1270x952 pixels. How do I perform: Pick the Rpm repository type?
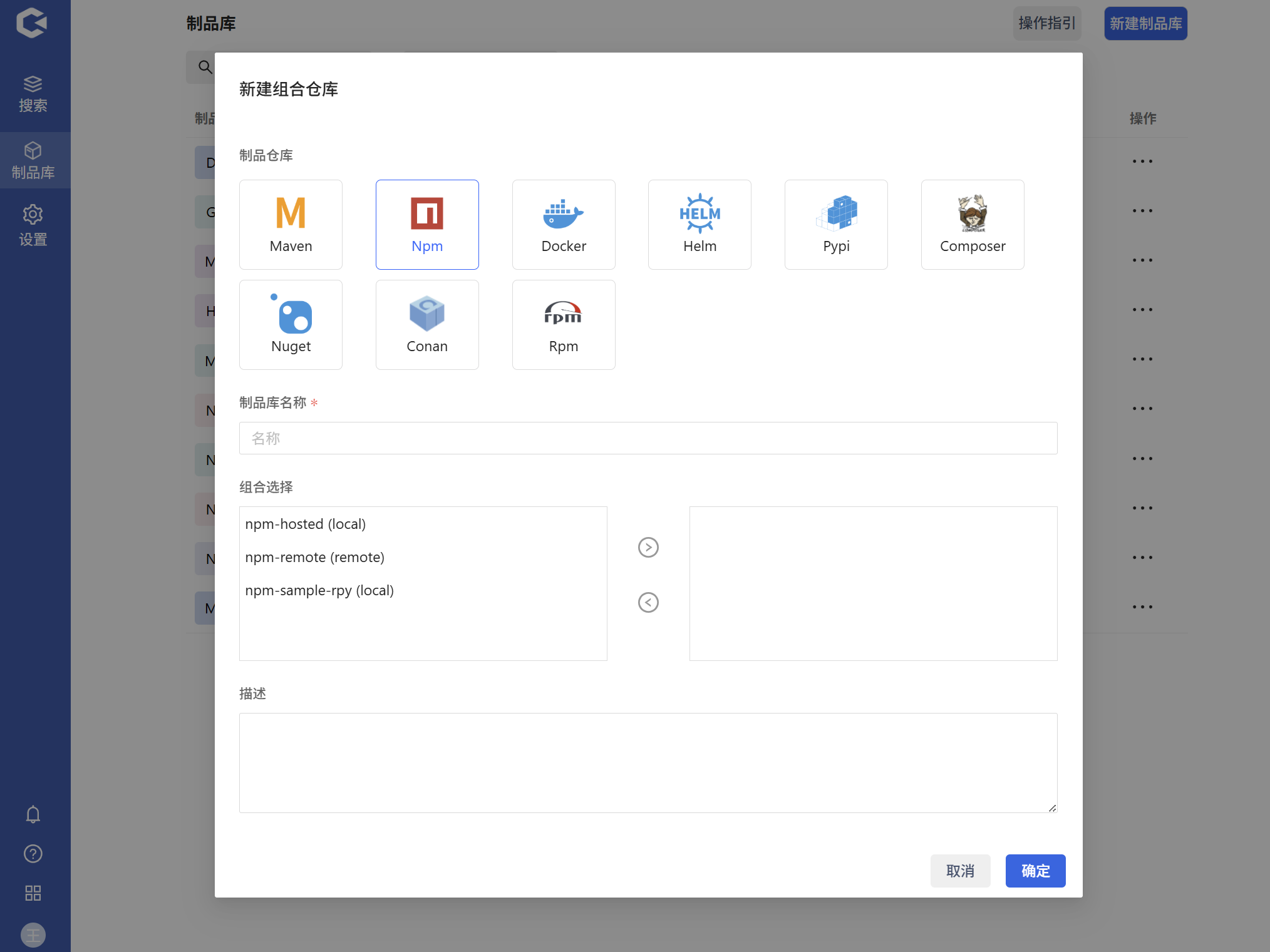564,324
